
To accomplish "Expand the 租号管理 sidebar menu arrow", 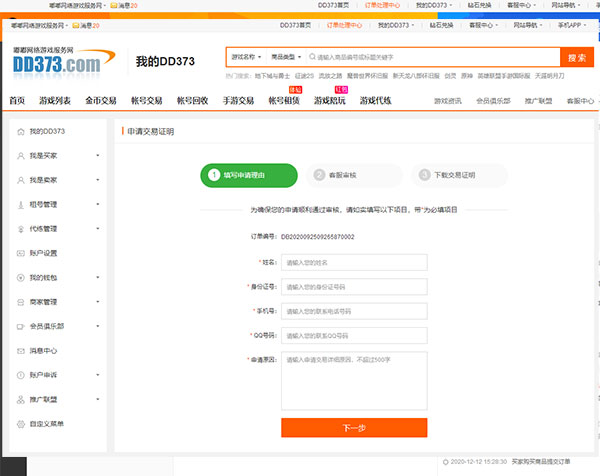I will [97, 205].
